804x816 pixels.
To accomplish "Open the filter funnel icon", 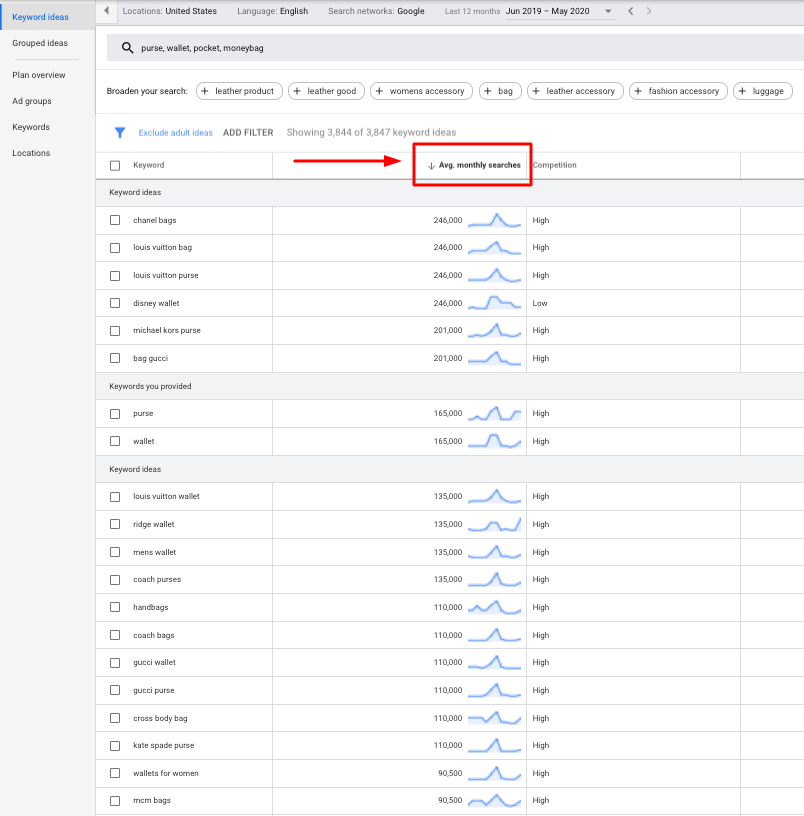I will coord(120,132).
